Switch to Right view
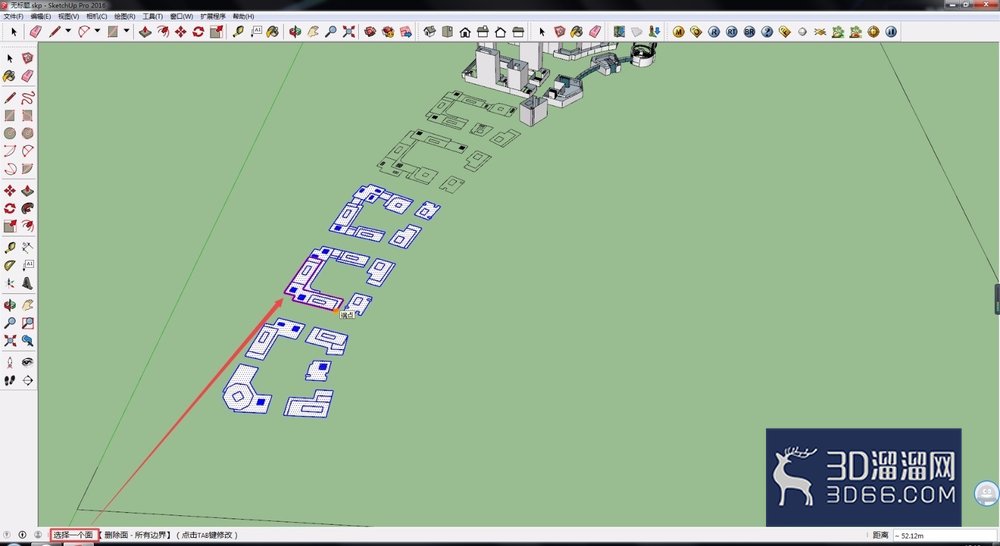Screen dimensions: 1000x546 (x=483, y=31)
